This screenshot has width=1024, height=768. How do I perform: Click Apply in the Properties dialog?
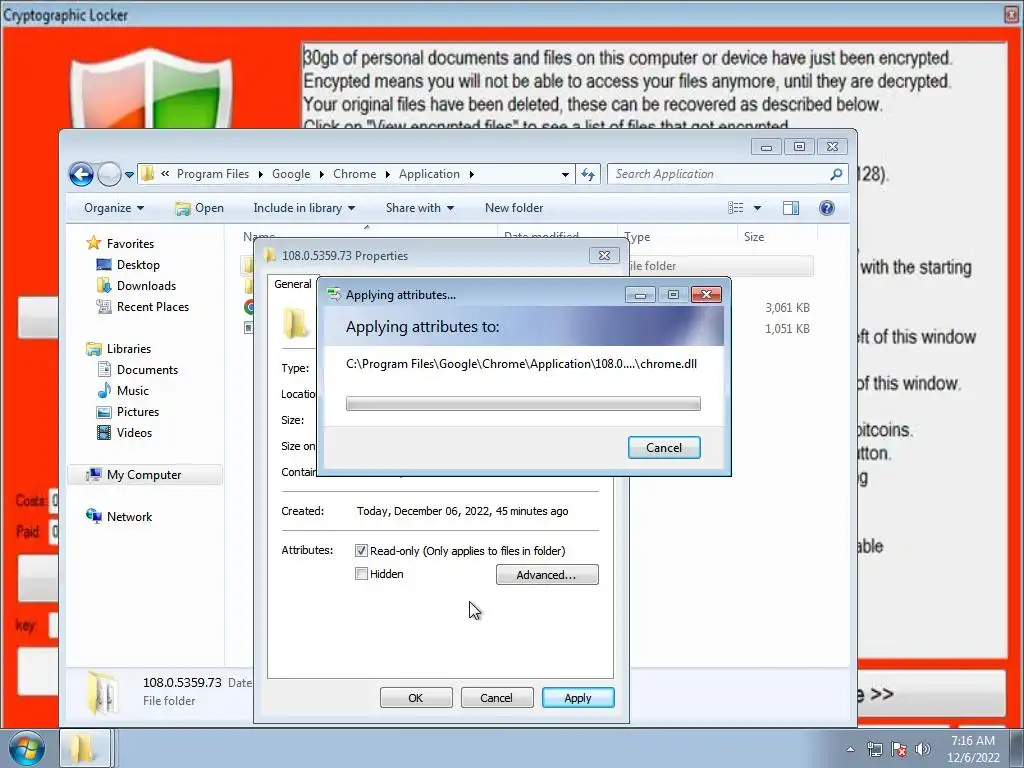point(577,697)
